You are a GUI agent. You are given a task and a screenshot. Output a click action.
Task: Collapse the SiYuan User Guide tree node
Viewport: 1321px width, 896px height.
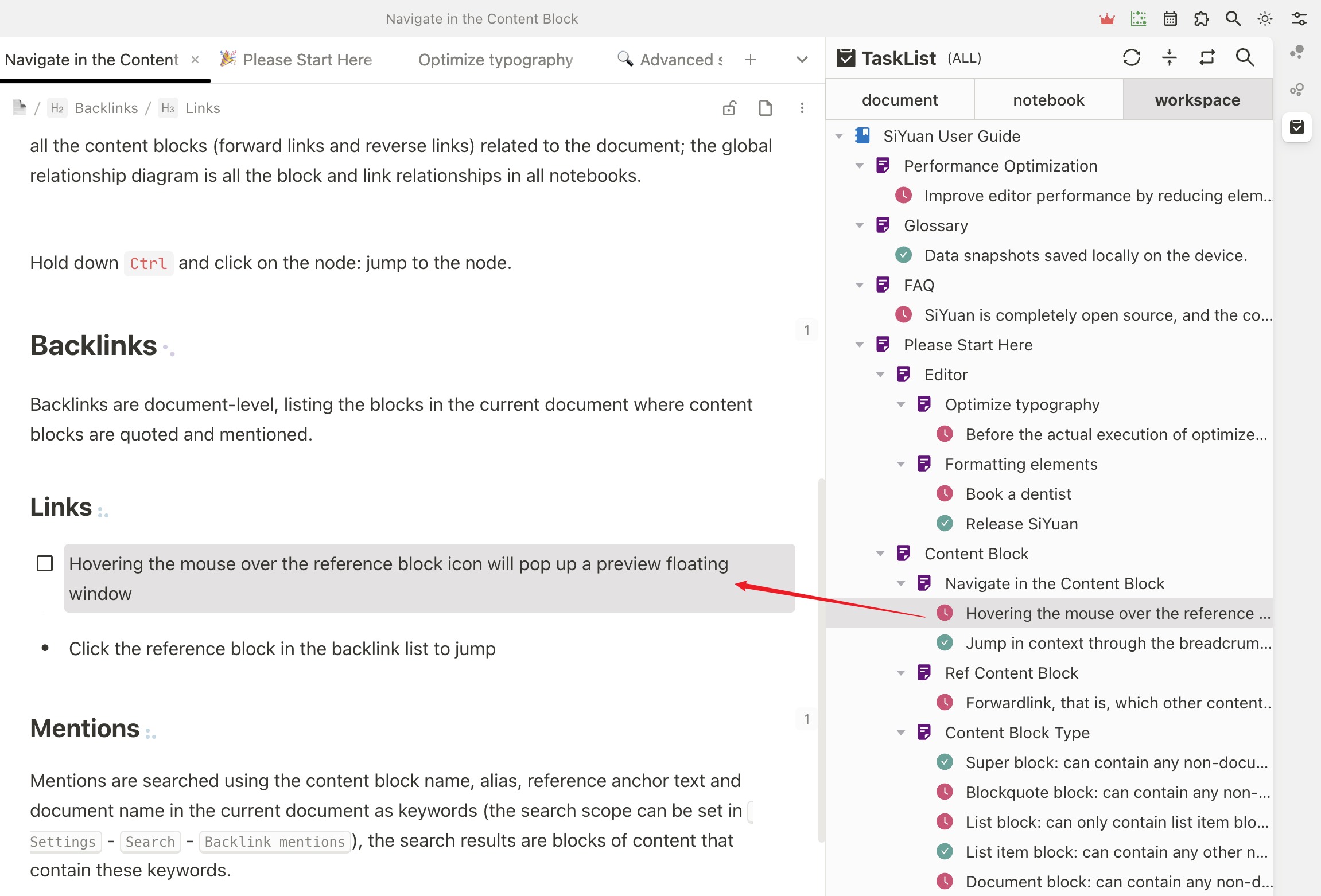[840, 136]
